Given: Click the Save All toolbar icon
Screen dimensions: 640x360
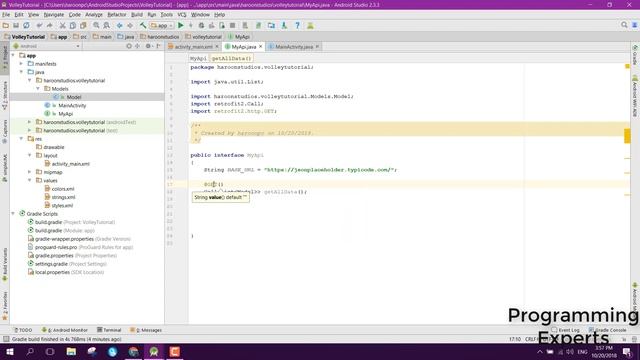Looking at the screenshot, I should click(16, 25).
